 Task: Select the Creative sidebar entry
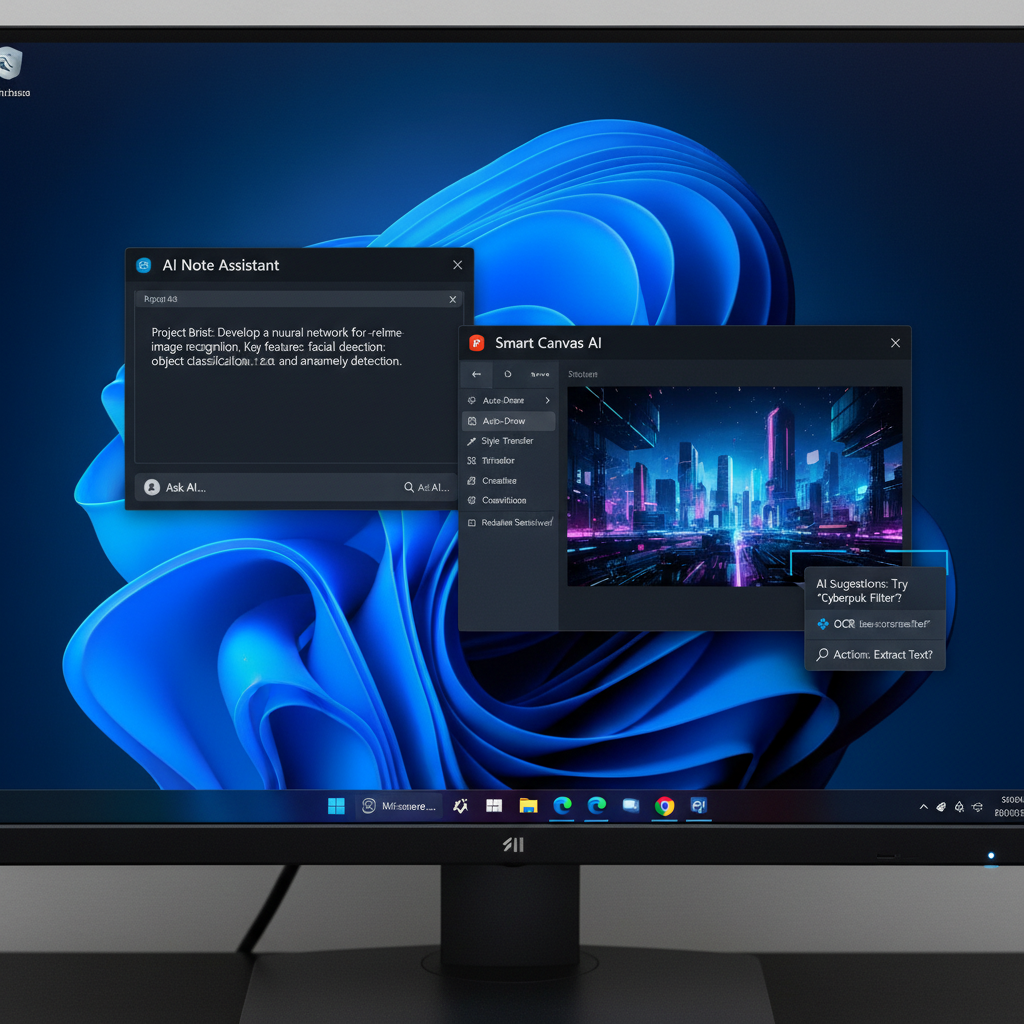pyautogui.click(x=499, y=481)
